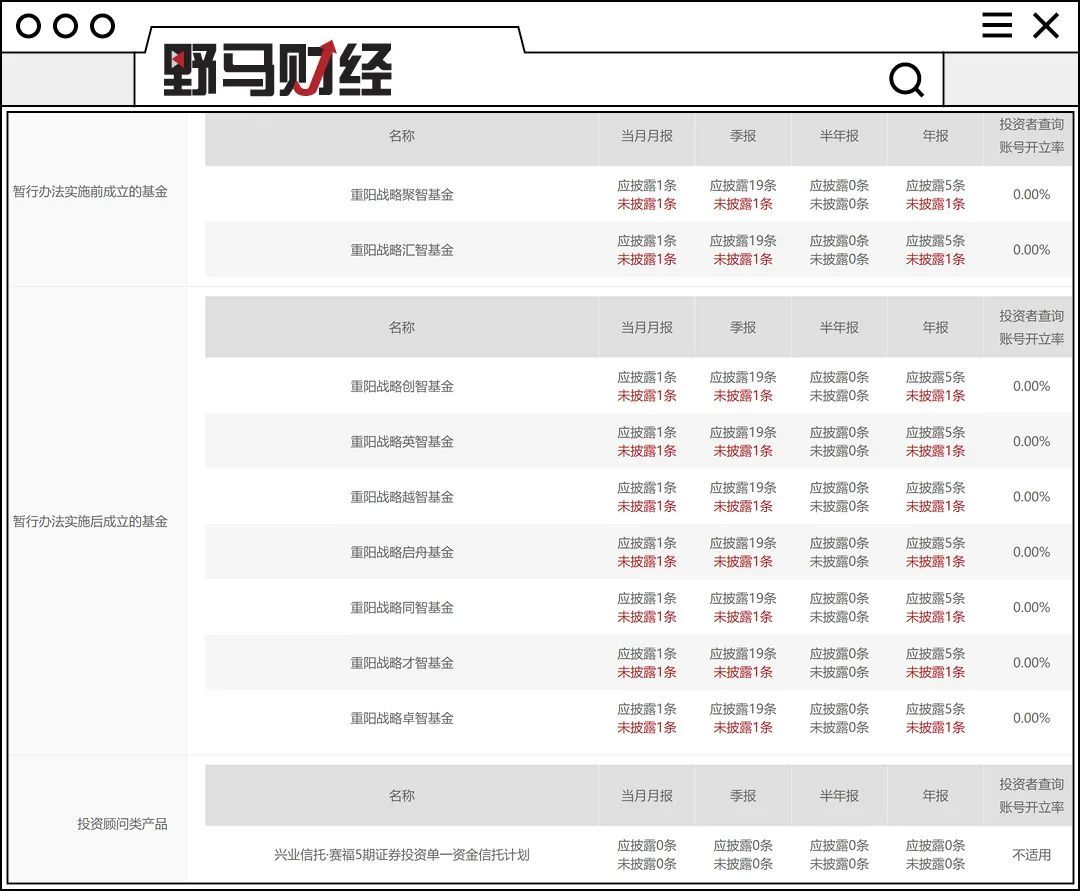Click 同智基金 0.00% account rate
1080x891 pixels.
[1031, 607]
